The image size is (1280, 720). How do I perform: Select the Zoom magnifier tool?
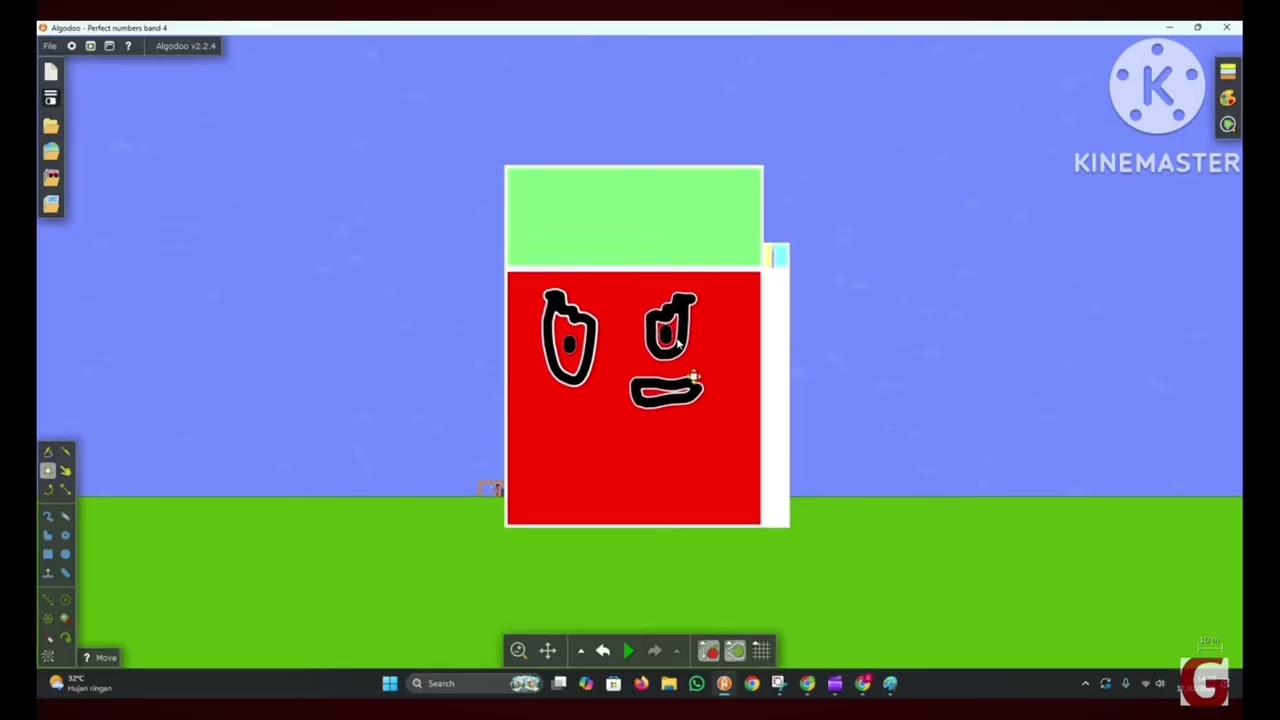coord(518,651)
